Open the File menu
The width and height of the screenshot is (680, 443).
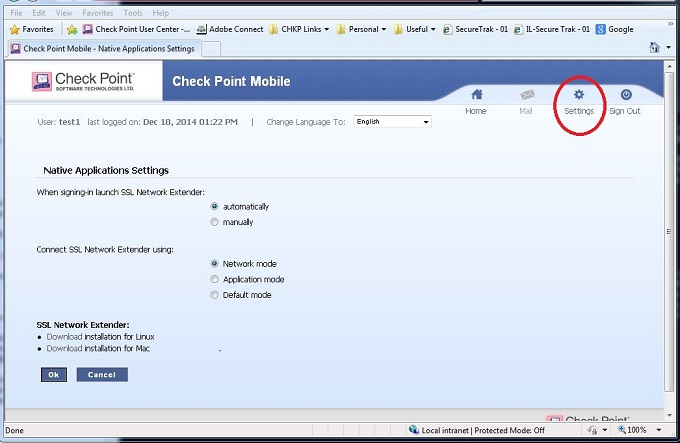point(16,13)
